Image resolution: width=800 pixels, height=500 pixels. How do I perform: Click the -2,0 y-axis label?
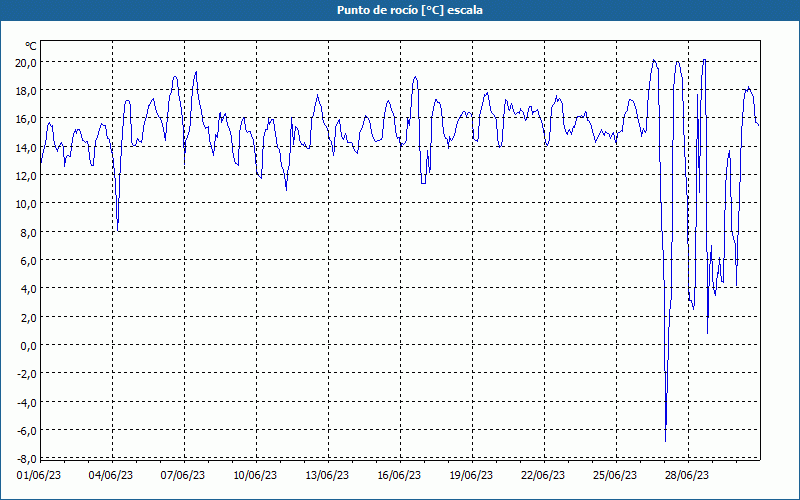(x=28, y=374)
